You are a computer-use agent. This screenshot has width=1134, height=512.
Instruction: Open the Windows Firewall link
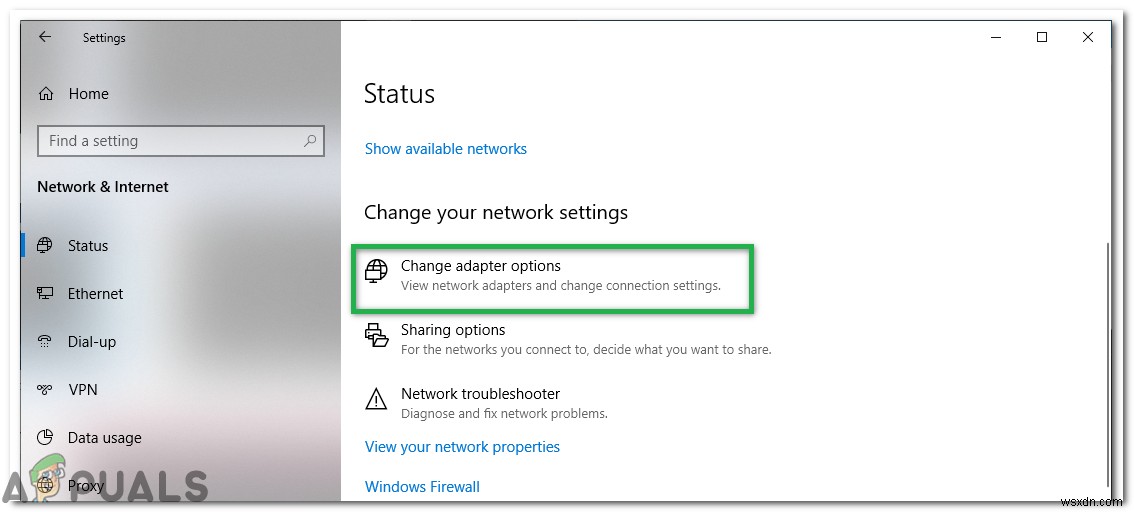[x=422, y=487]
